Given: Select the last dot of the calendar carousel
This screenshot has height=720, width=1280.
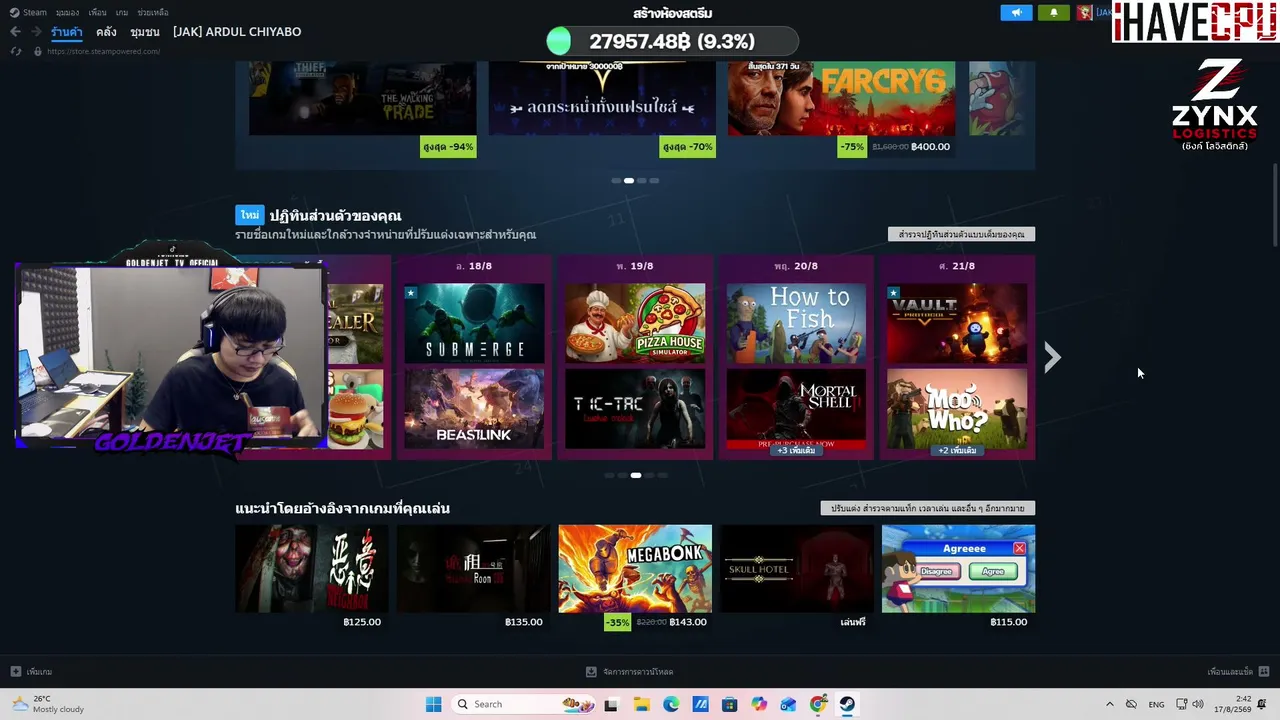Looking at the screenshot, I should tap(662, 475).
